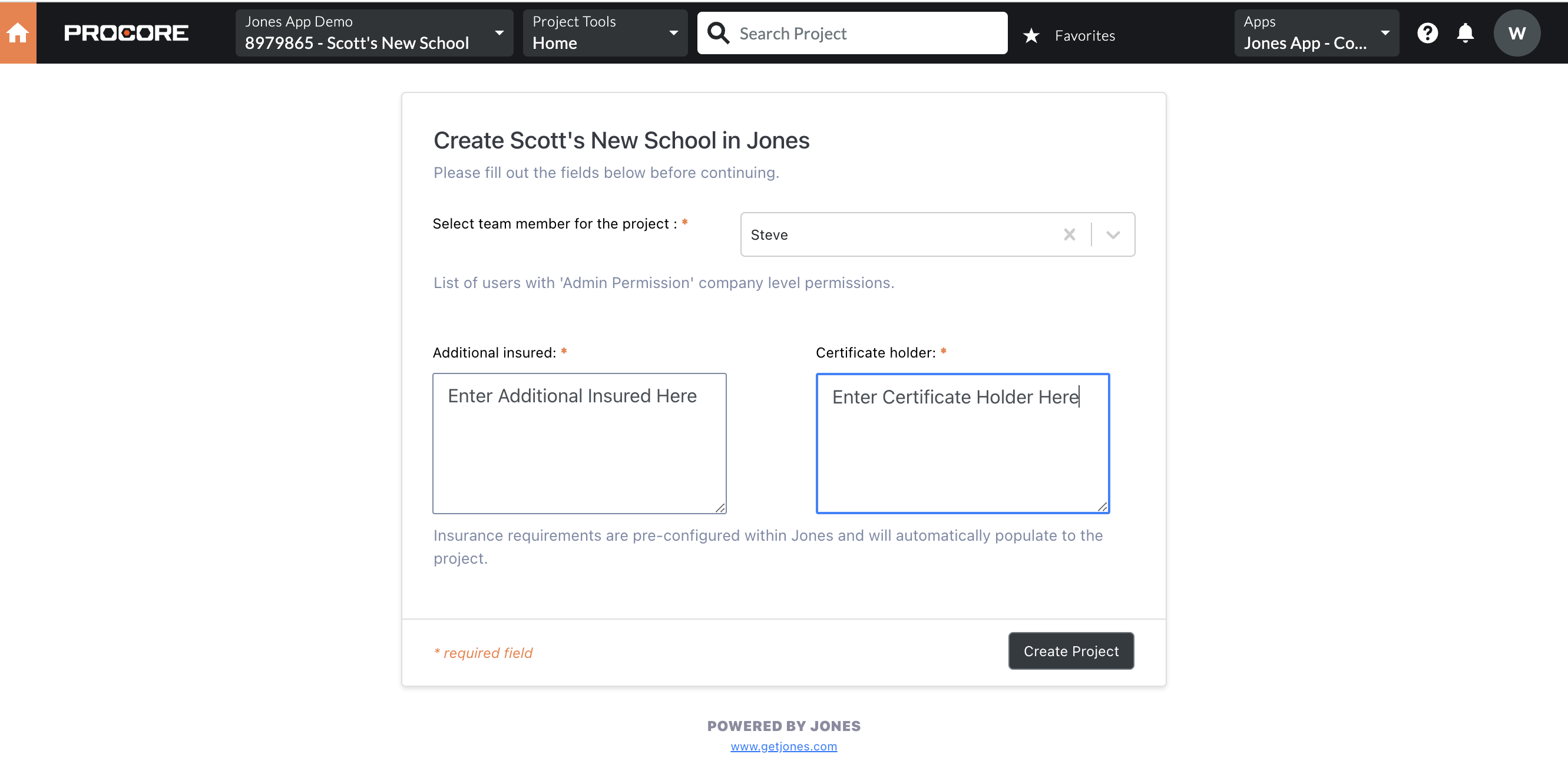Click the 'Insurance requirements are pre-configured' note
Viewport: 1568px width, 774px height.
[x=768, y=547]
